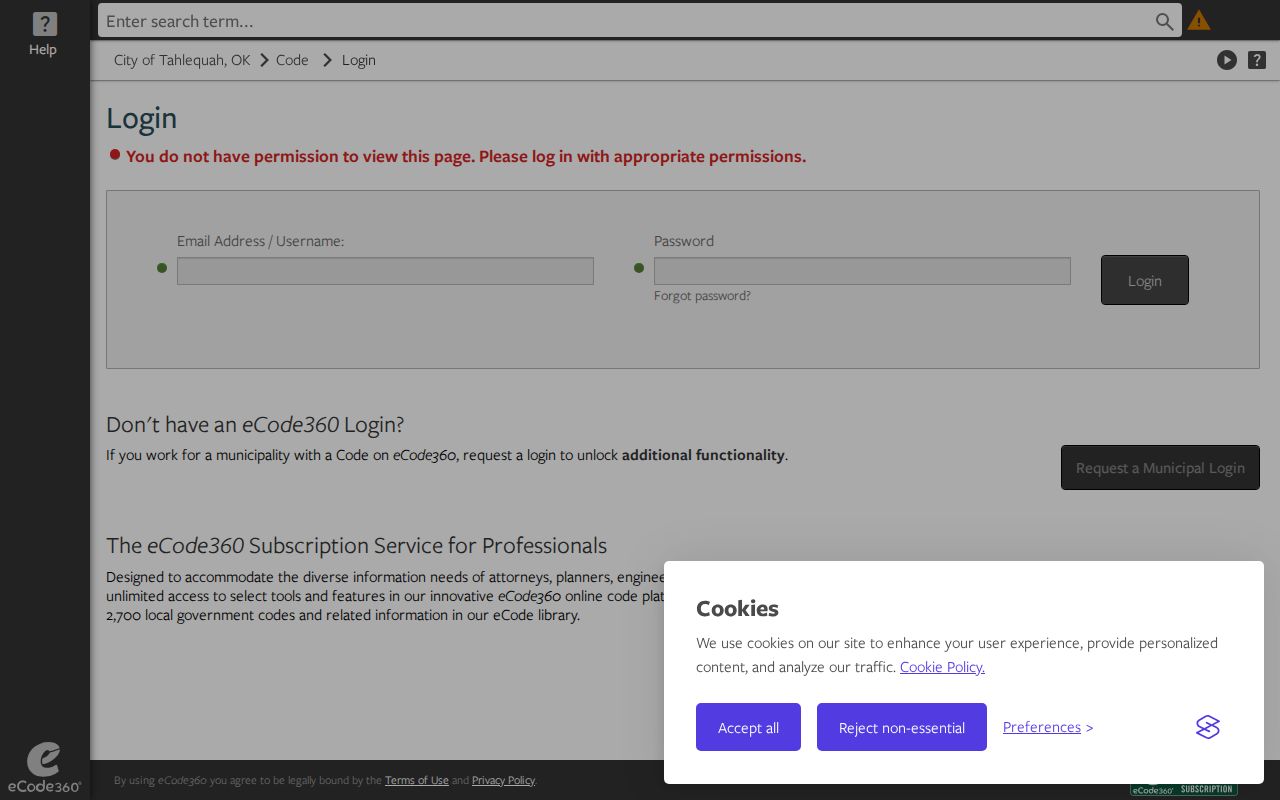1280x800 pixels.
Task: Click the cookie consent provider logo icon
Action: pyautogui.click(x=1208, y=727)
